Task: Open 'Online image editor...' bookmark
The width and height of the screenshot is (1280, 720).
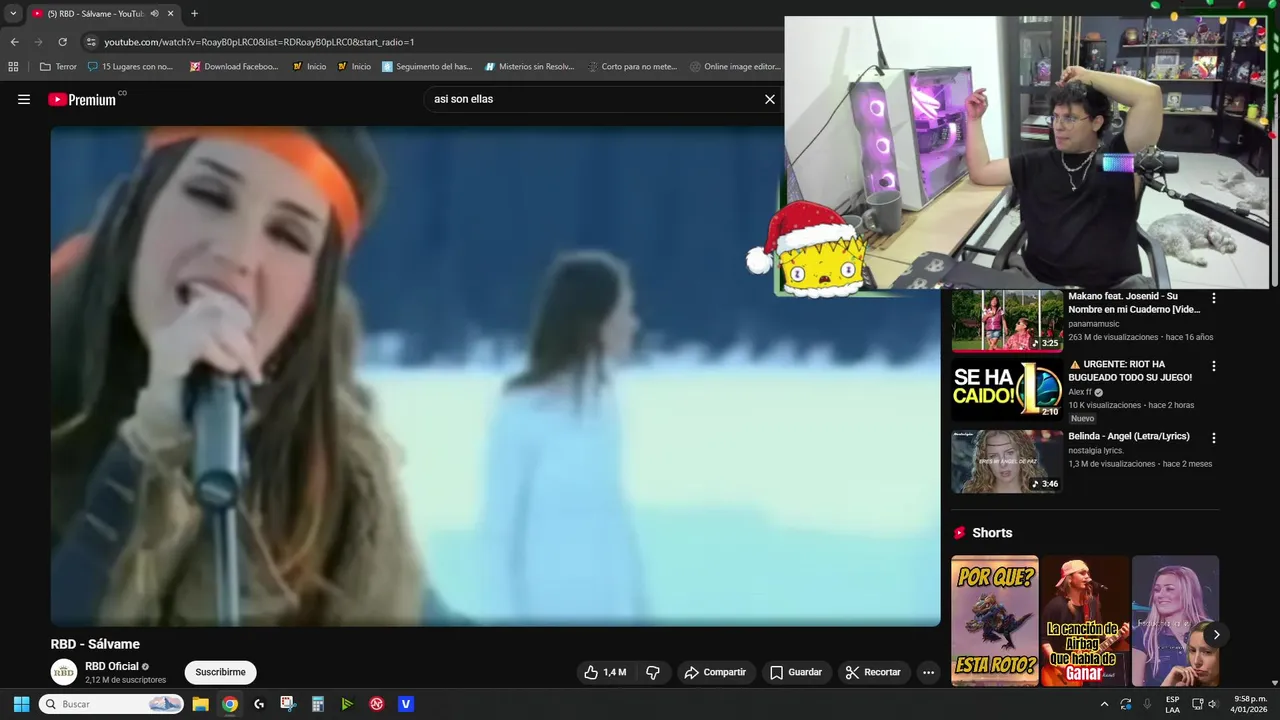Action: (734, 67)
